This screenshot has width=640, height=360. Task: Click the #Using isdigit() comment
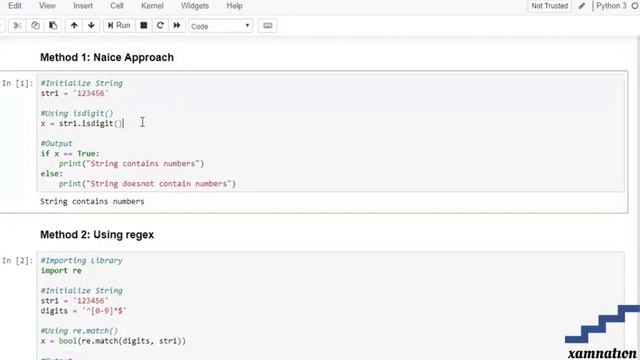click(x=77, y=113)
